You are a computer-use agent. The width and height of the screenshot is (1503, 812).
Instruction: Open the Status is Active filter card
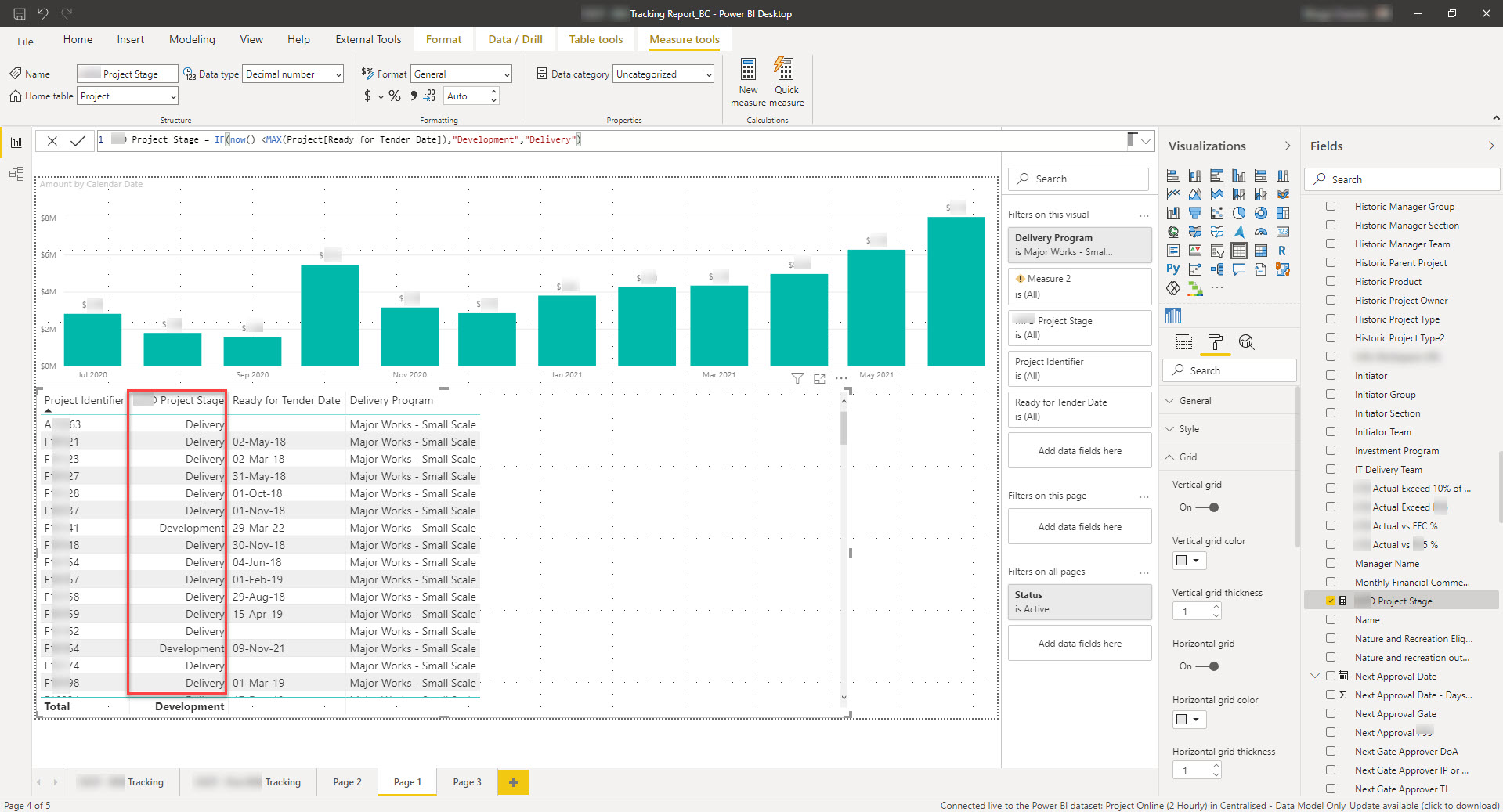click(1079, 601)
